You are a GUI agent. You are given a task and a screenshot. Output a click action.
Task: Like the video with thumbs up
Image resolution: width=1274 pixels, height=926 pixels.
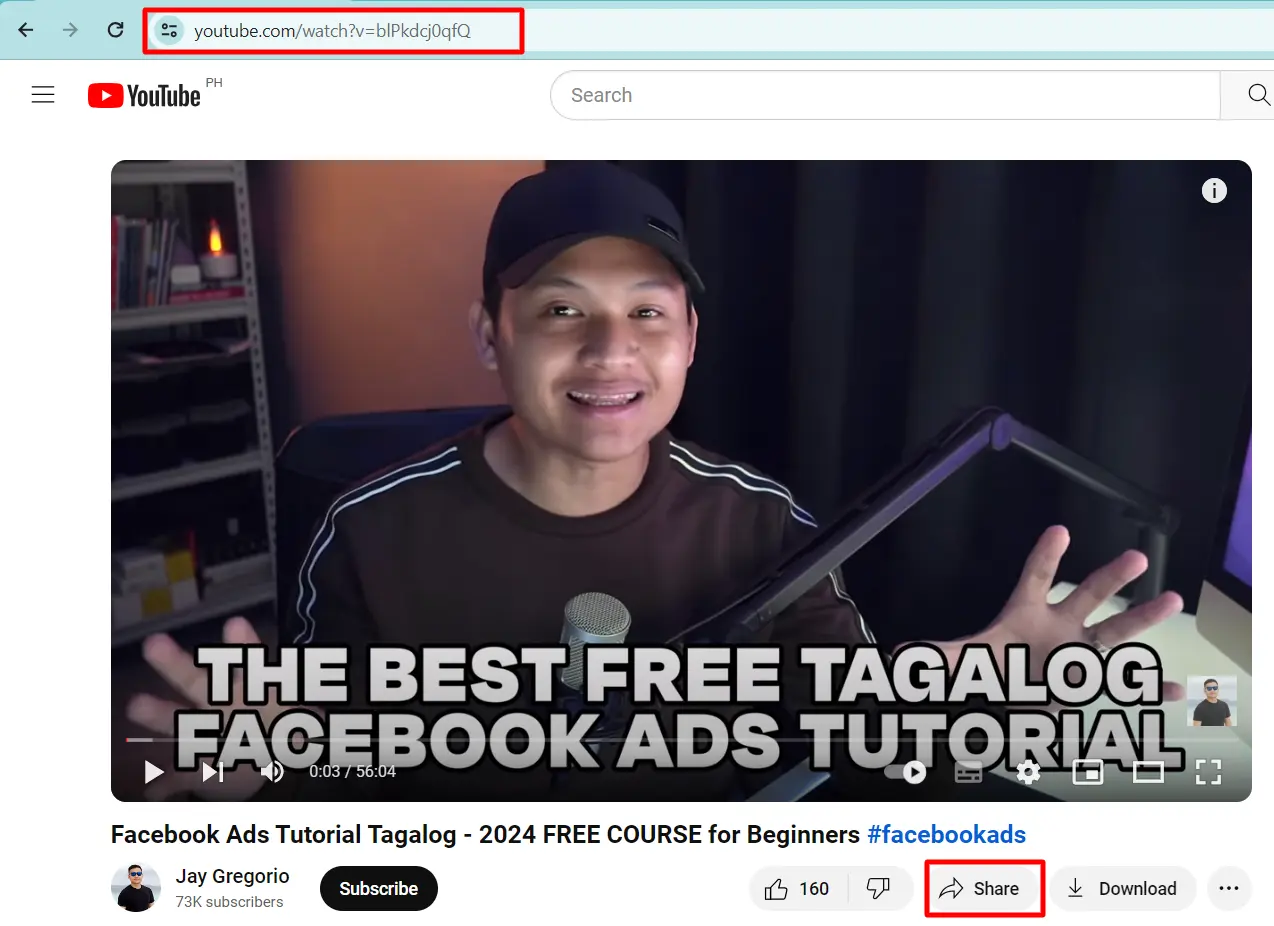tap(798, 888)
